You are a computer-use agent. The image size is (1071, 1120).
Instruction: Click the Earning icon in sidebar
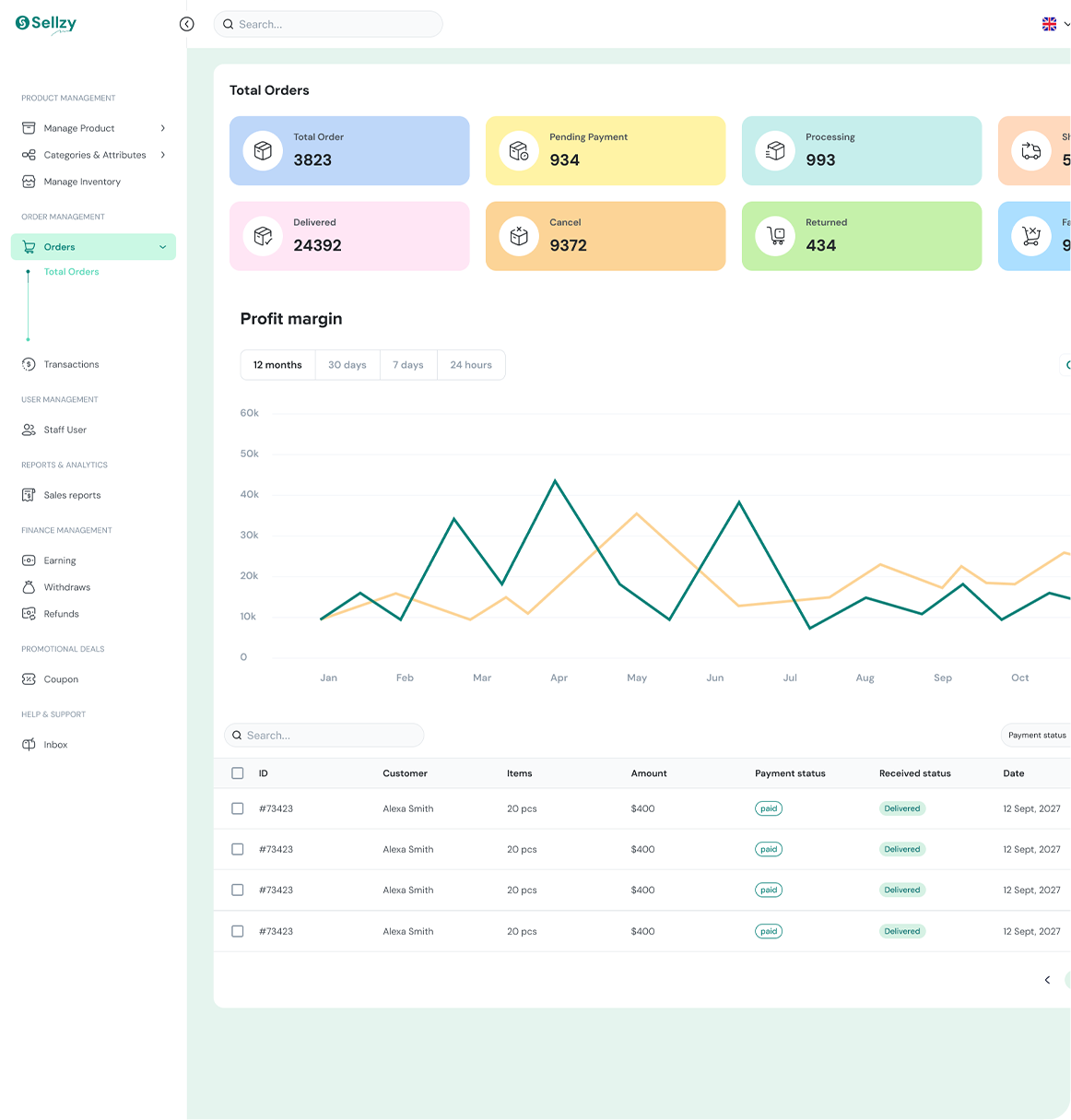pyautogui.click(x=29, y=560)
